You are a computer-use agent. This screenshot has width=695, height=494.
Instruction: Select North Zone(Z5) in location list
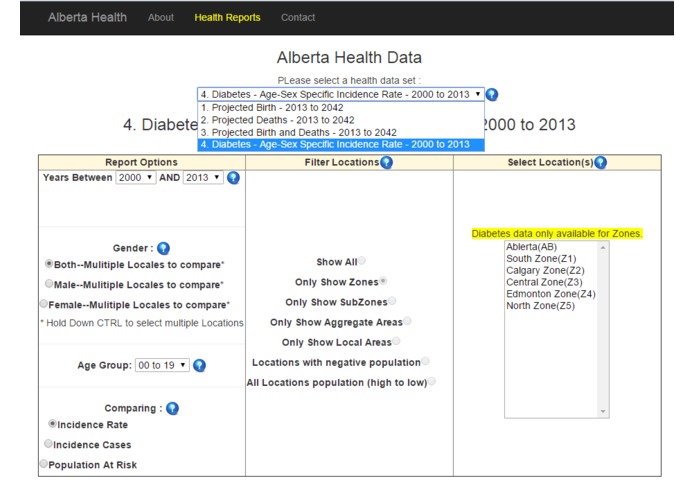click(x=551, y=306)
